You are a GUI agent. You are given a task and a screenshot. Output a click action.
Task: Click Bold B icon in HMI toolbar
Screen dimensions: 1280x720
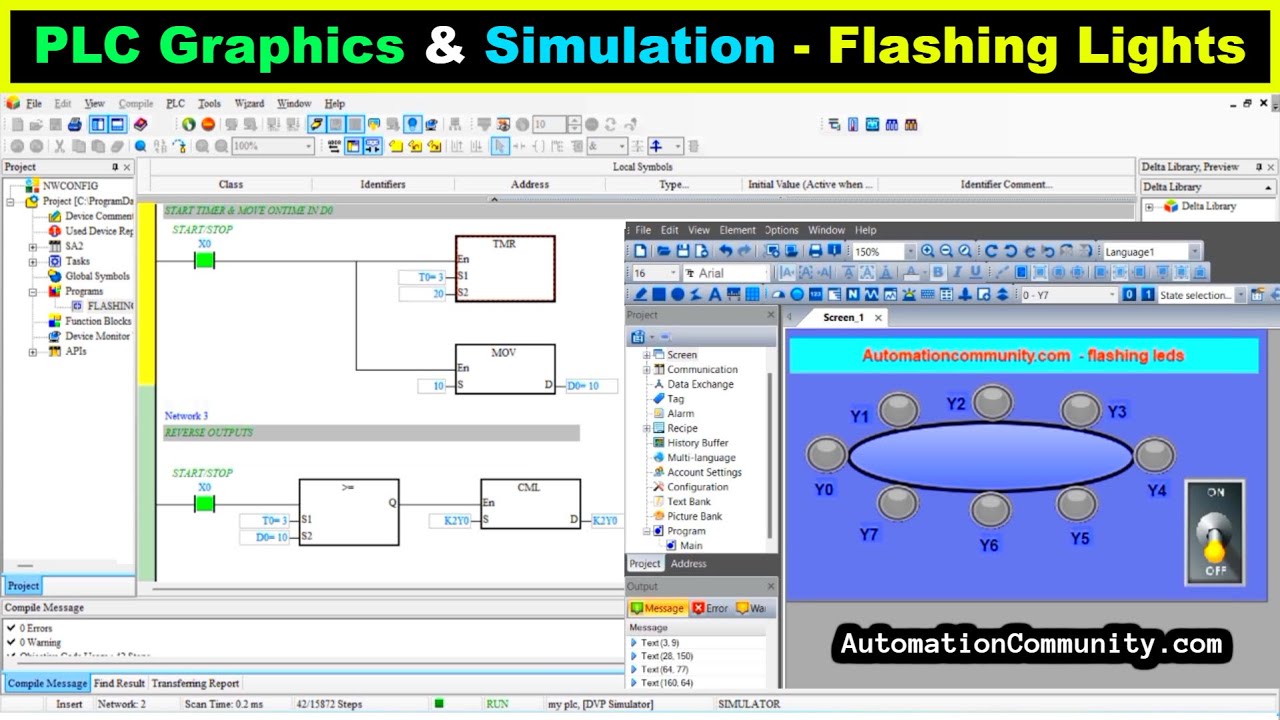pos(937,272)
